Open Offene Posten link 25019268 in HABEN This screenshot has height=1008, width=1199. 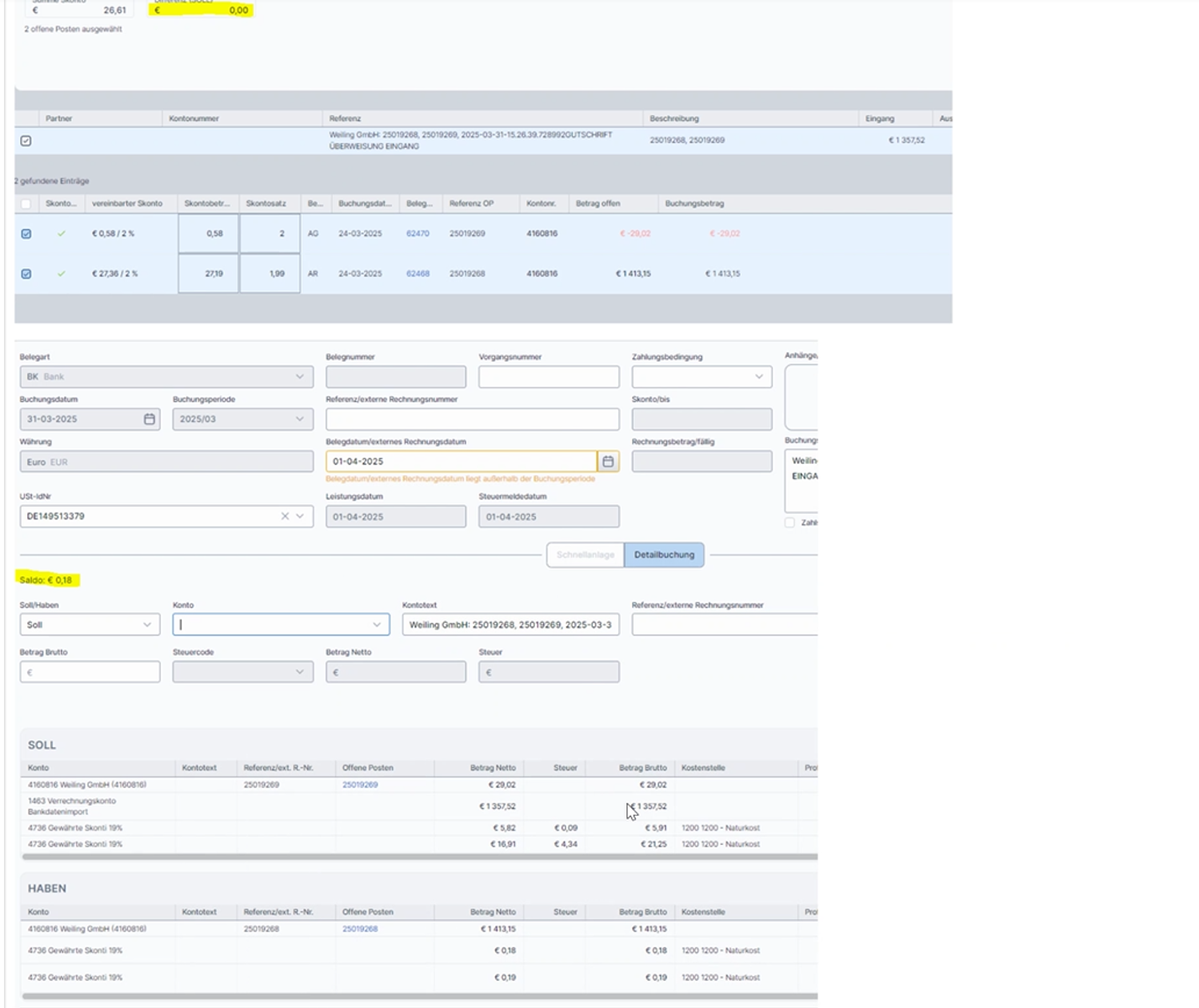pos(360,930)
